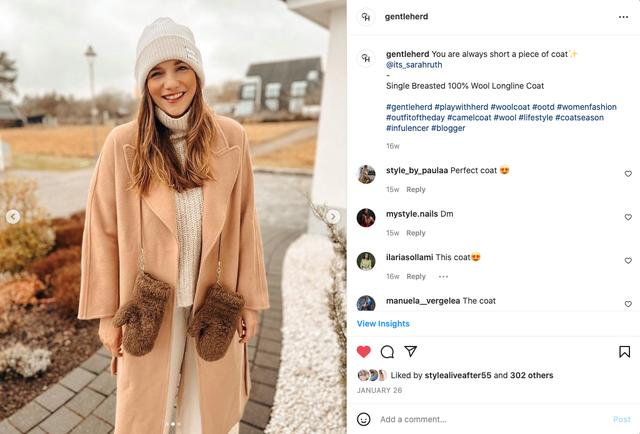Open emoji picker in comment box
Image resolution: width=640 pixels, height=434 pixels.
(364, 419)
